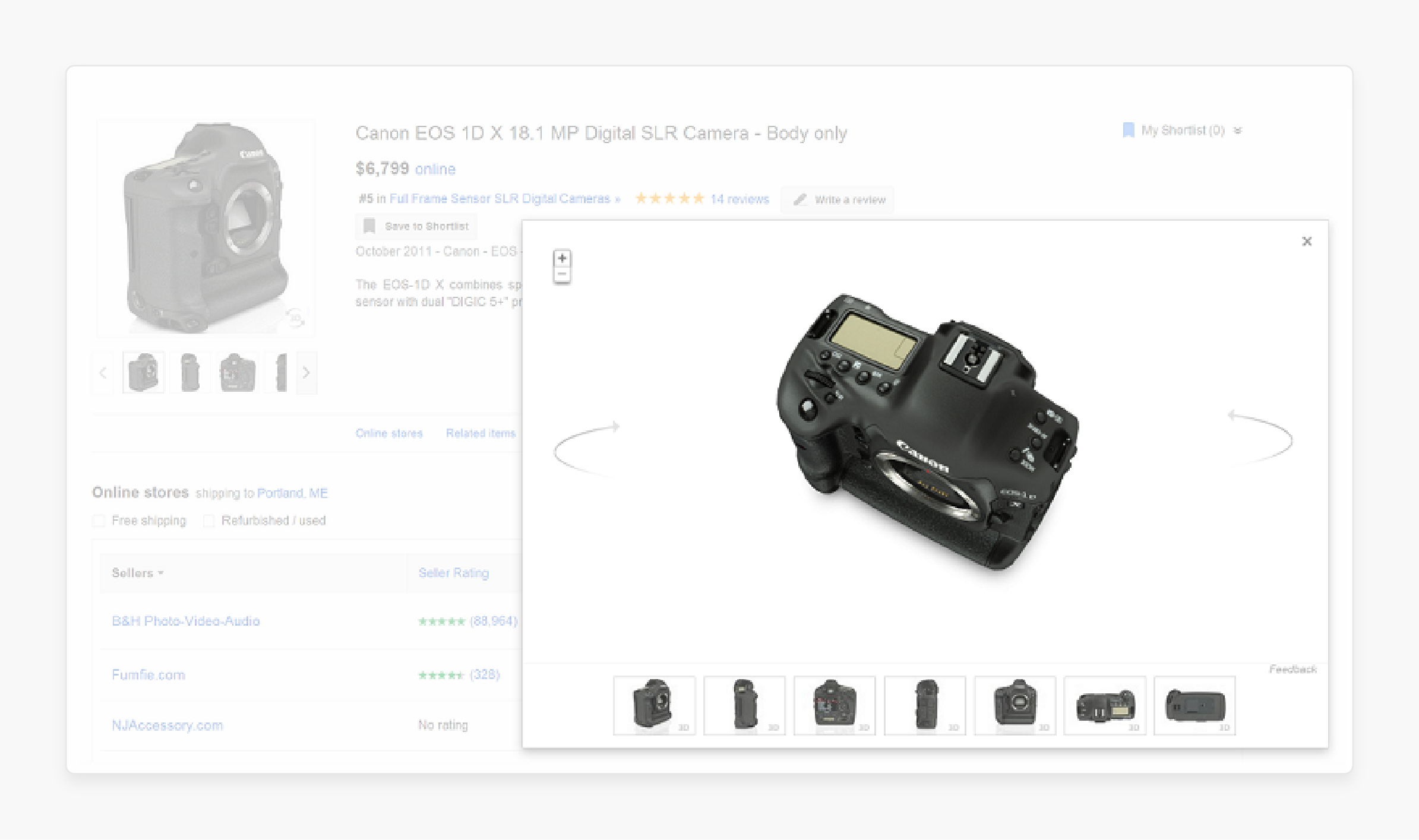Close the 3D viewer popup

point(1307,241)
